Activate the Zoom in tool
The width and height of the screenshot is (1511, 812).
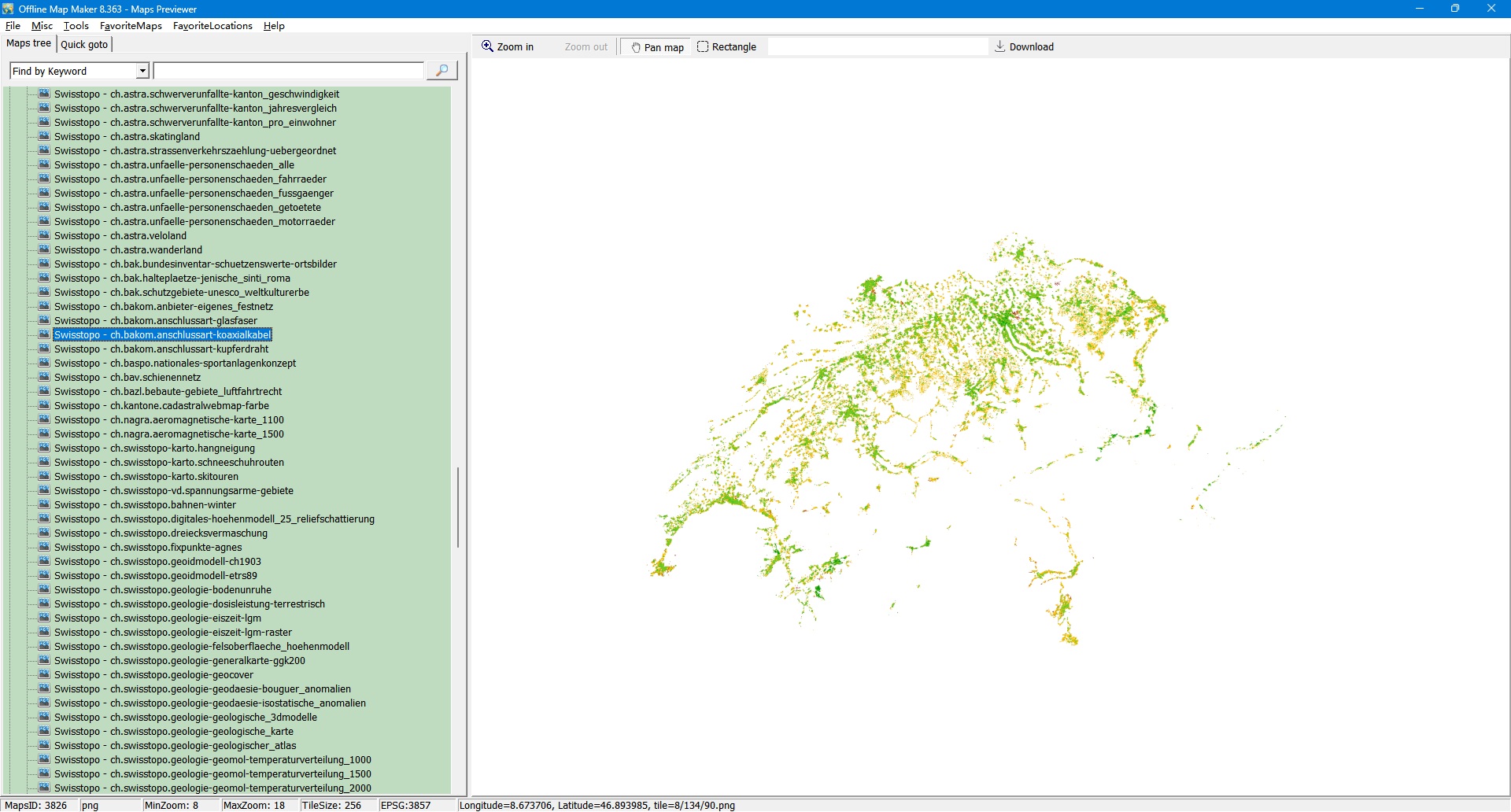[508, 46]
